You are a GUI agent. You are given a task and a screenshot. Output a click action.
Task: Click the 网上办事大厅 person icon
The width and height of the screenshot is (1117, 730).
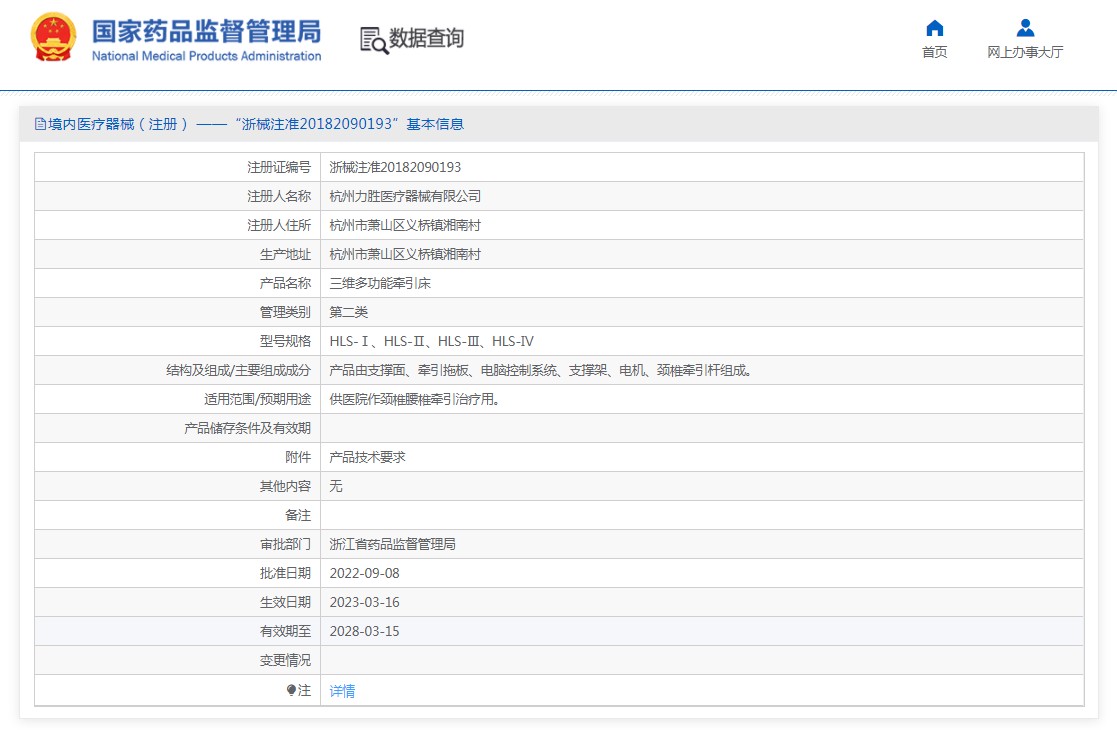point(1025,28)
